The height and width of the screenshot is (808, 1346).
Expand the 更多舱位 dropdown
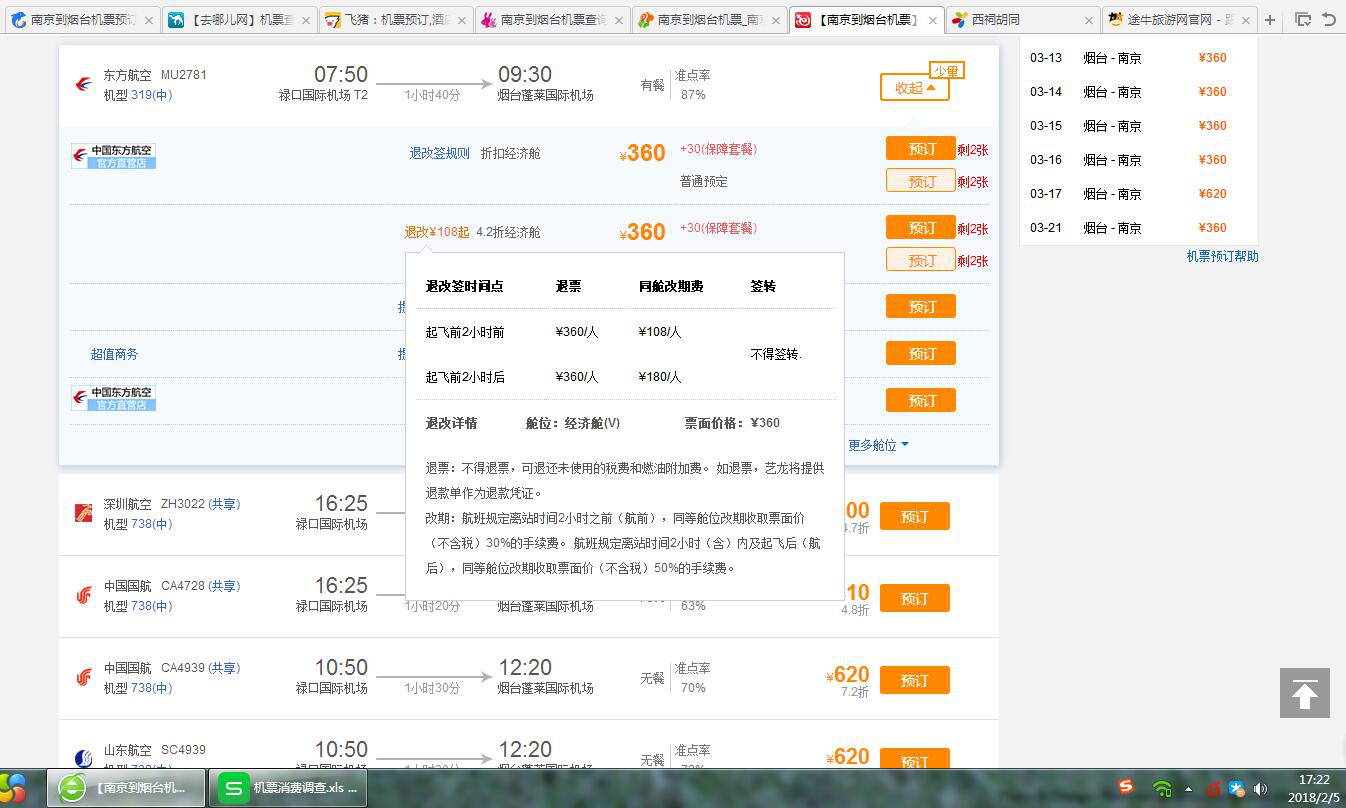[x=876, y=445]
